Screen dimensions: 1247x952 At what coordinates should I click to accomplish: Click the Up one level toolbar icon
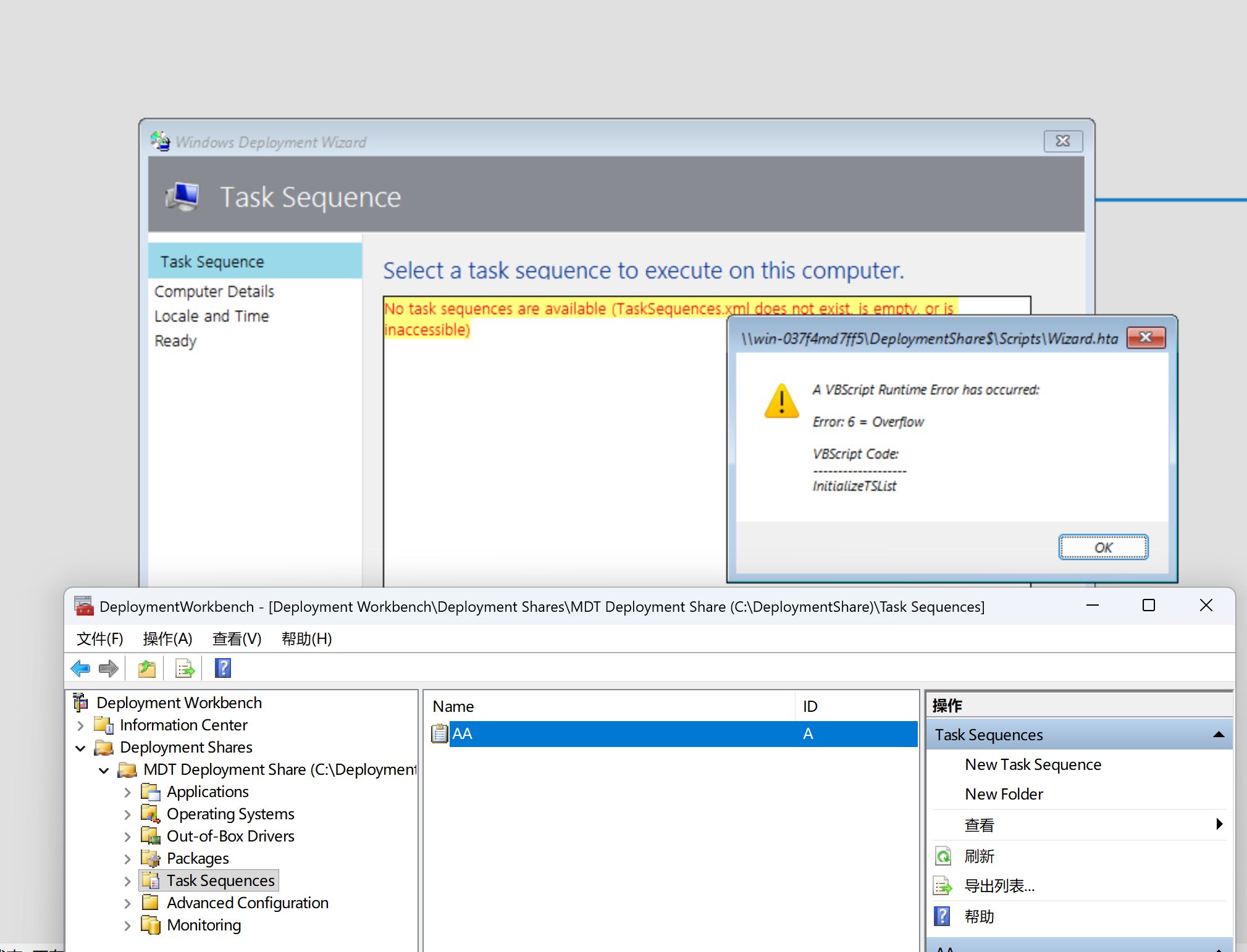[x=147, y=668]
